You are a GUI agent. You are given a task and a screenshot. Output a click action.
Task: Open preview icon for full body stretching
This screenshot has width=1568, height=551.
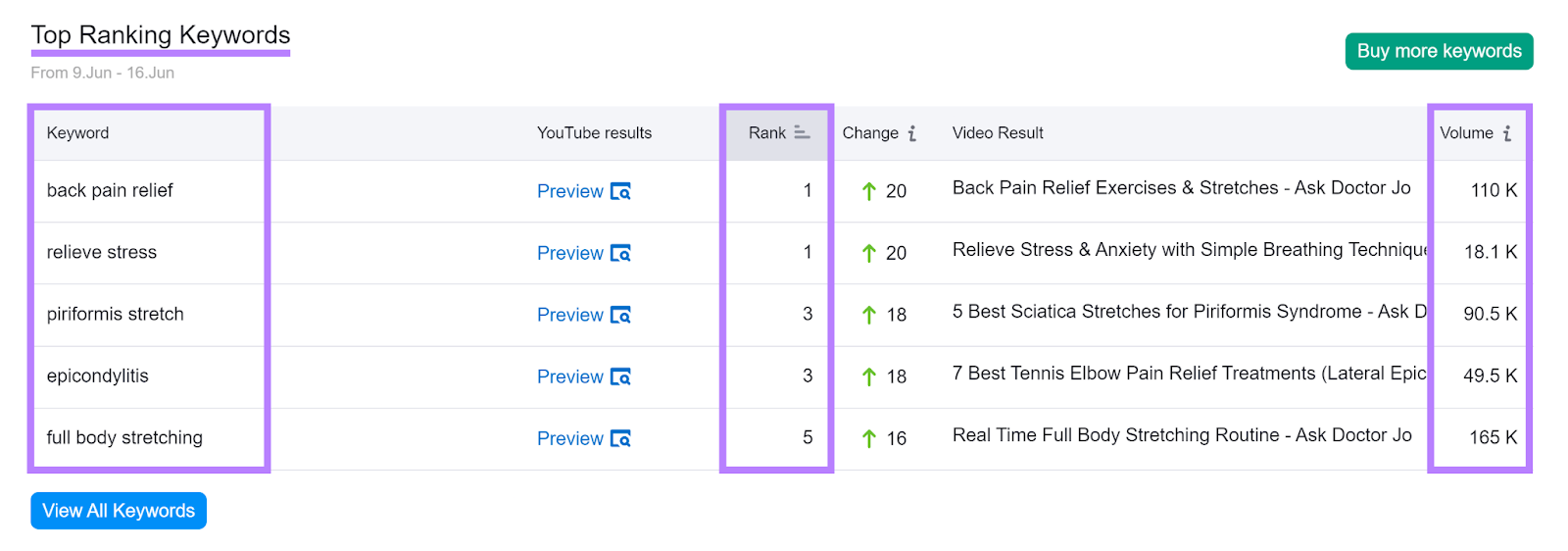(620, 438)
